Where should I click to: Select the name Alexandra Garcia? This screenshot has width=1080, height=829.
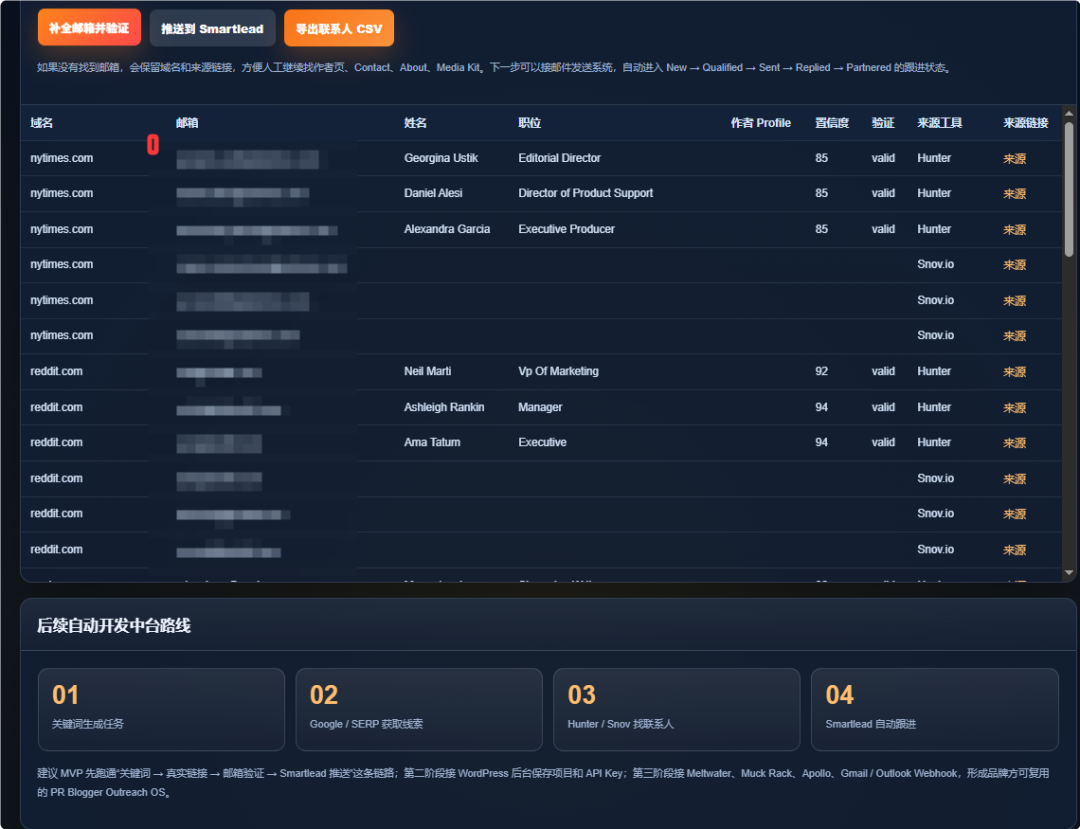tap(447, 229)
